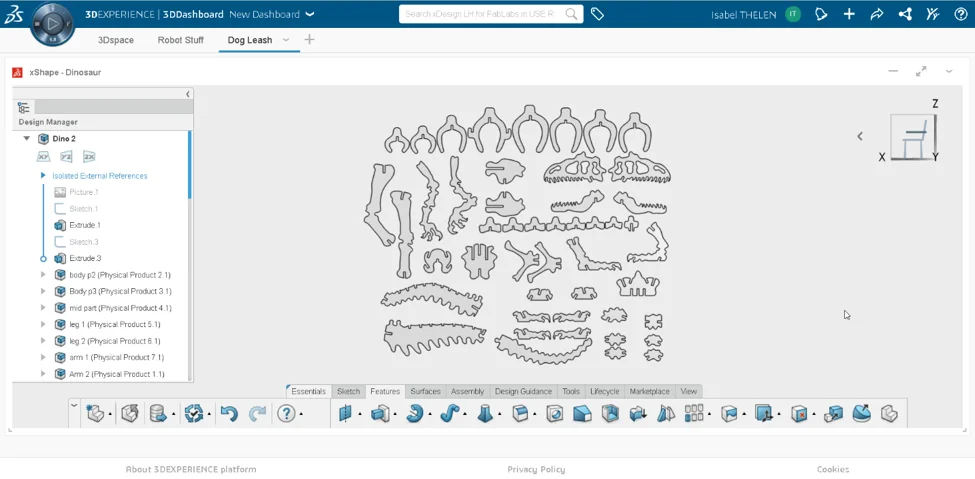Expand Isolated External References
The height and width of the screenshot is (479, 975).
[x=43, y=175]
